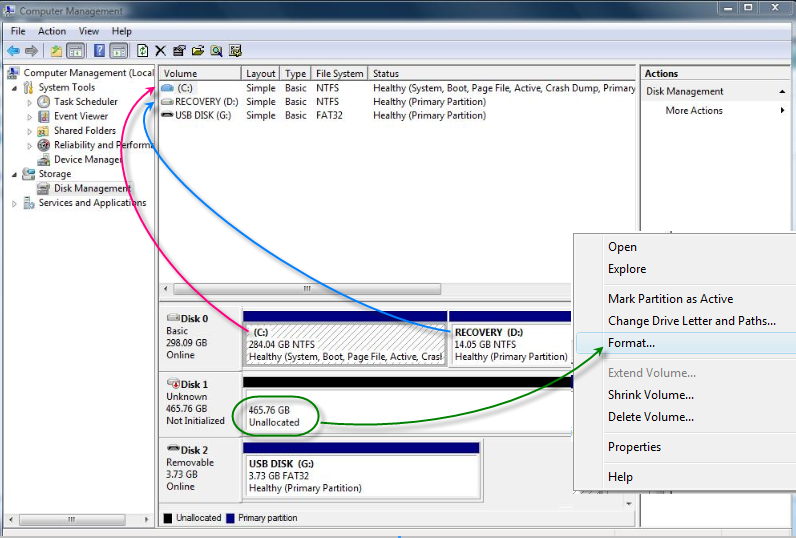Choose Format... from the context menu
The image size is (796, 538).
[632, 343]
